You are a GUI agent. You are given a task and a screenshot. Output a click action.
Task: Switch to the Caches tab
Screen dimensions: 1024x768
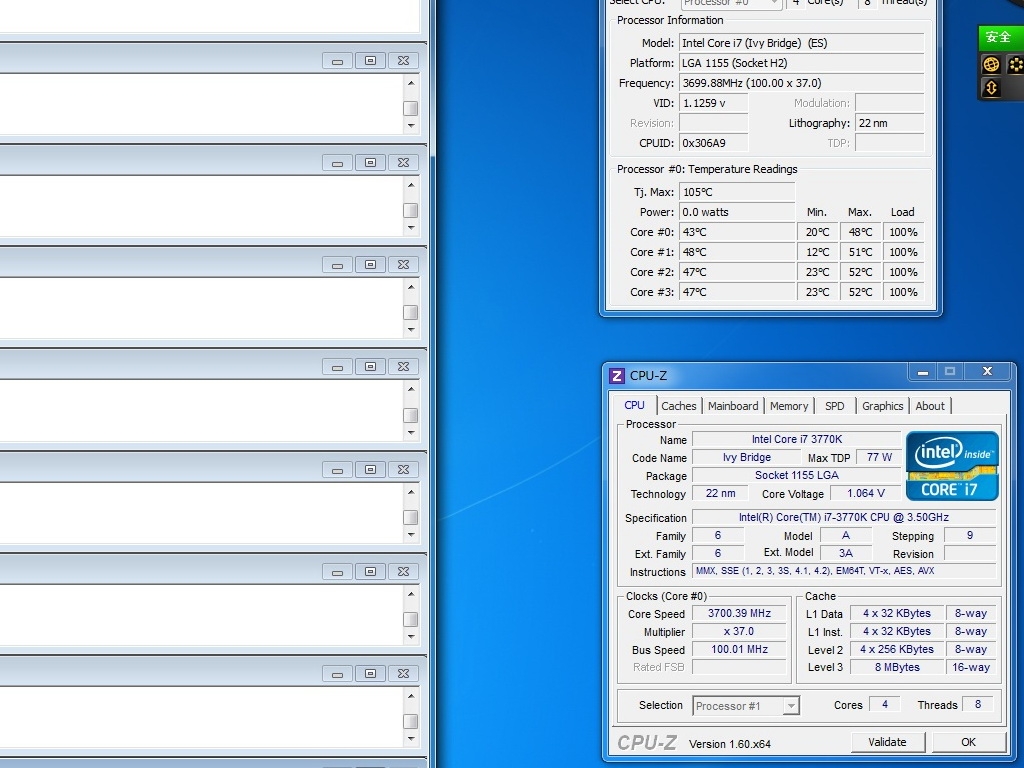678,406
